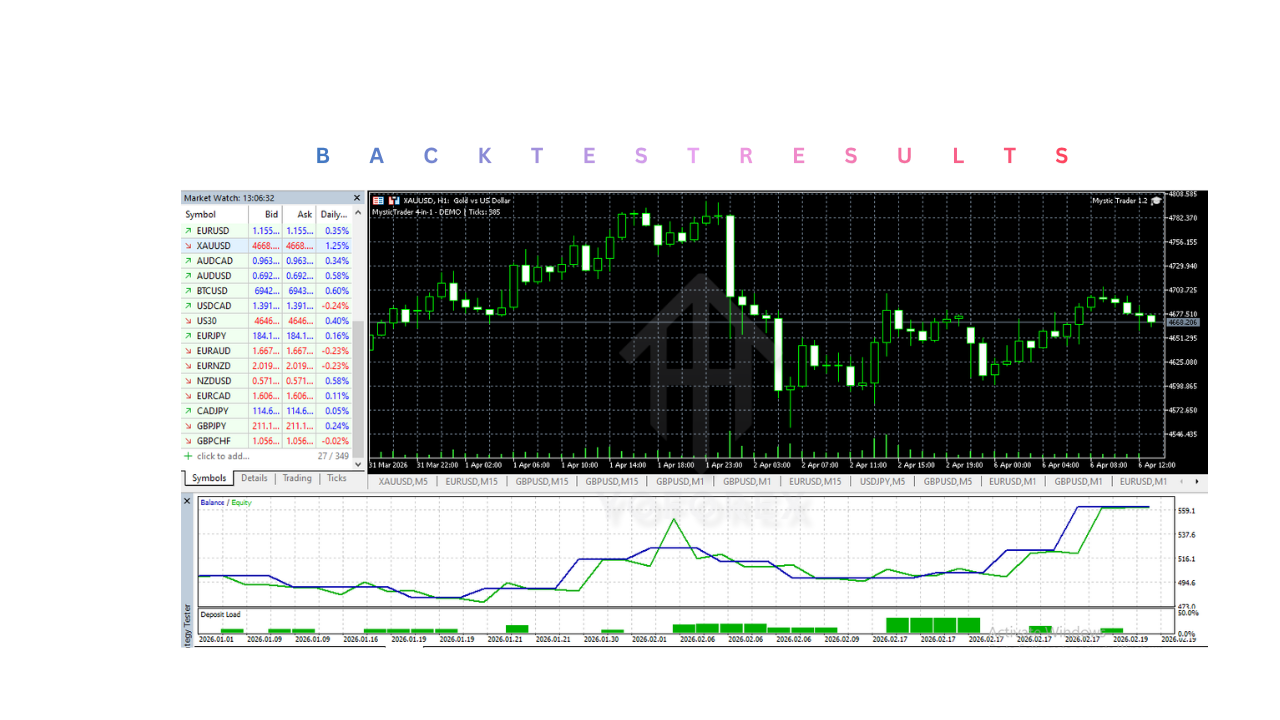
Task: Switch to the Trading tab in Market Watch
Action: (297, 478)
